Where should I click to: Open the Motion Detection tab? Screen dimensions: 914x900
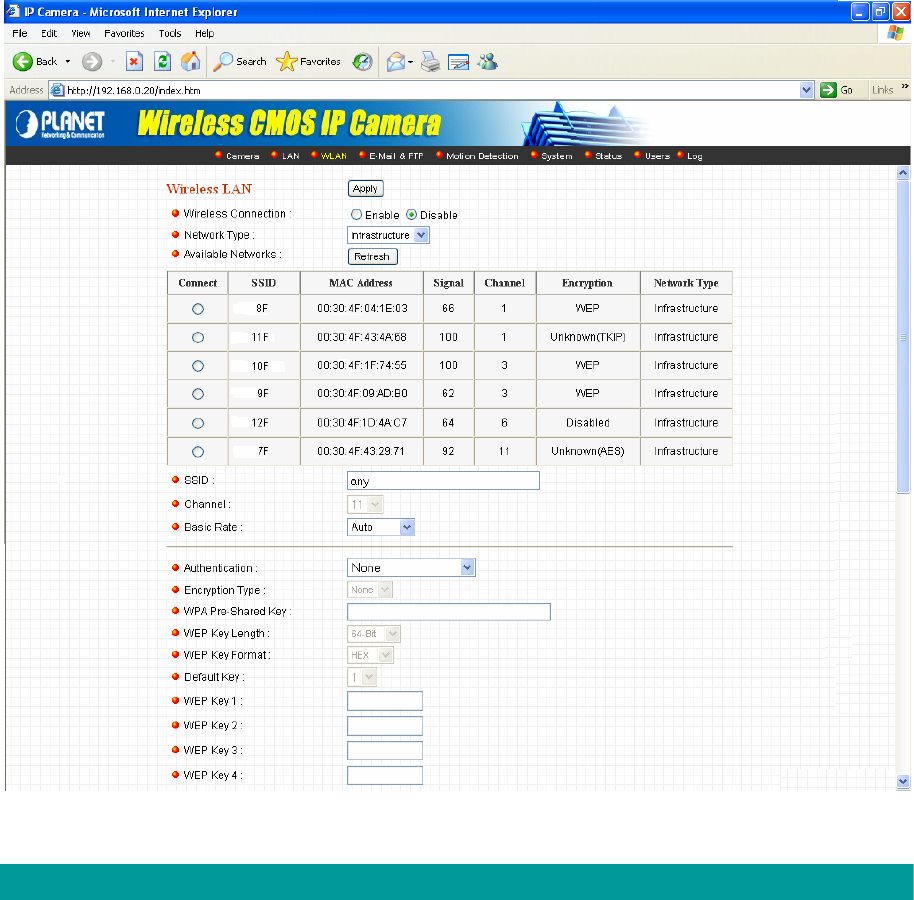pos(481,156)
